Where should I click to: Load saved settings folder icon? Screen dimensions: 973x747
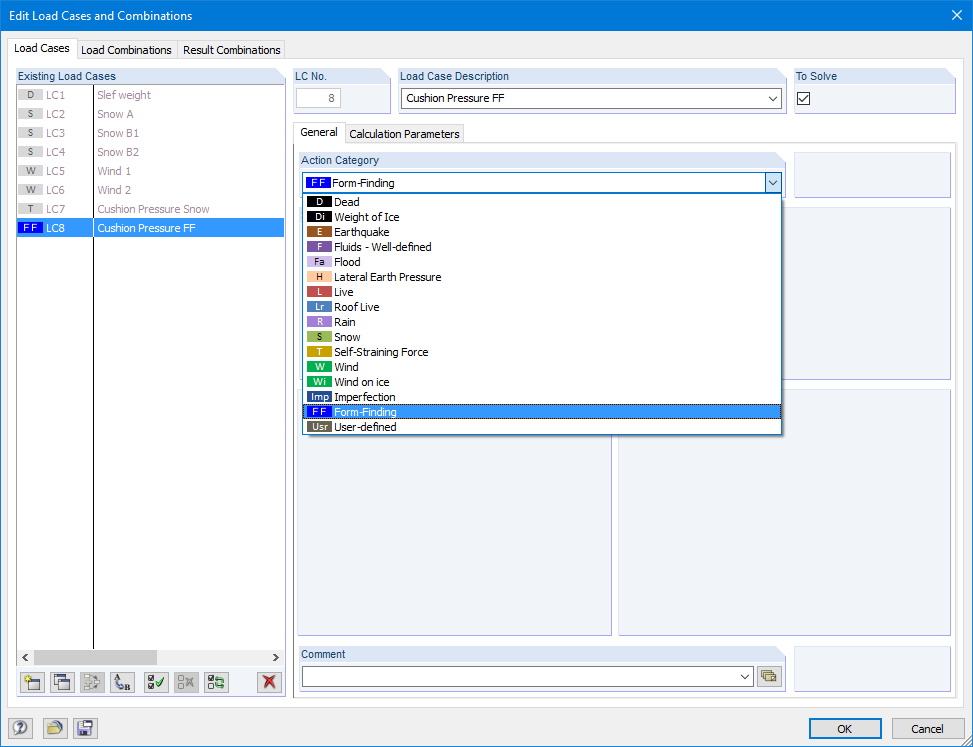55,728
